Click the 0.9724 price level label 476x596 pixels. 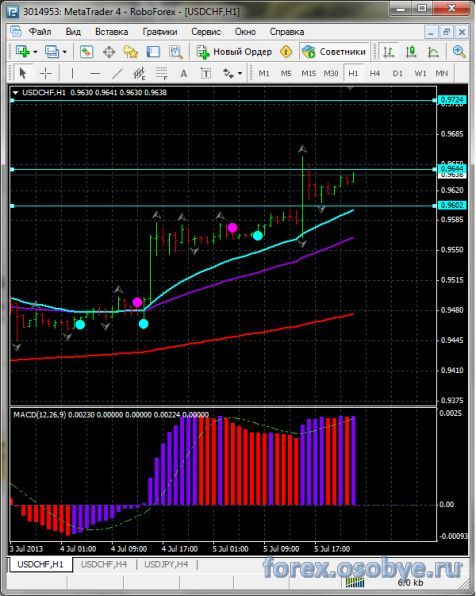pyautogui.click(x=452, y=100)
